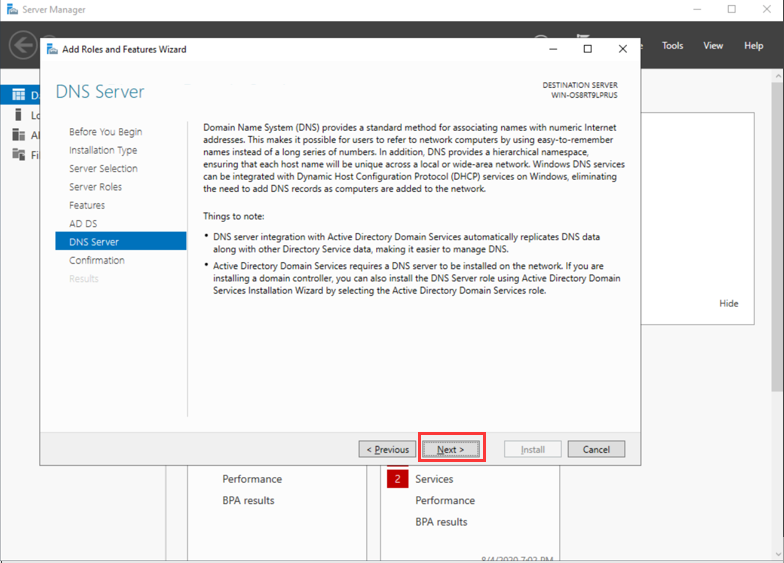Viewport: 784px width, 563px height.
Task: Maximize the Add Roles and Features Wizard window
Action: pos(587,49)
